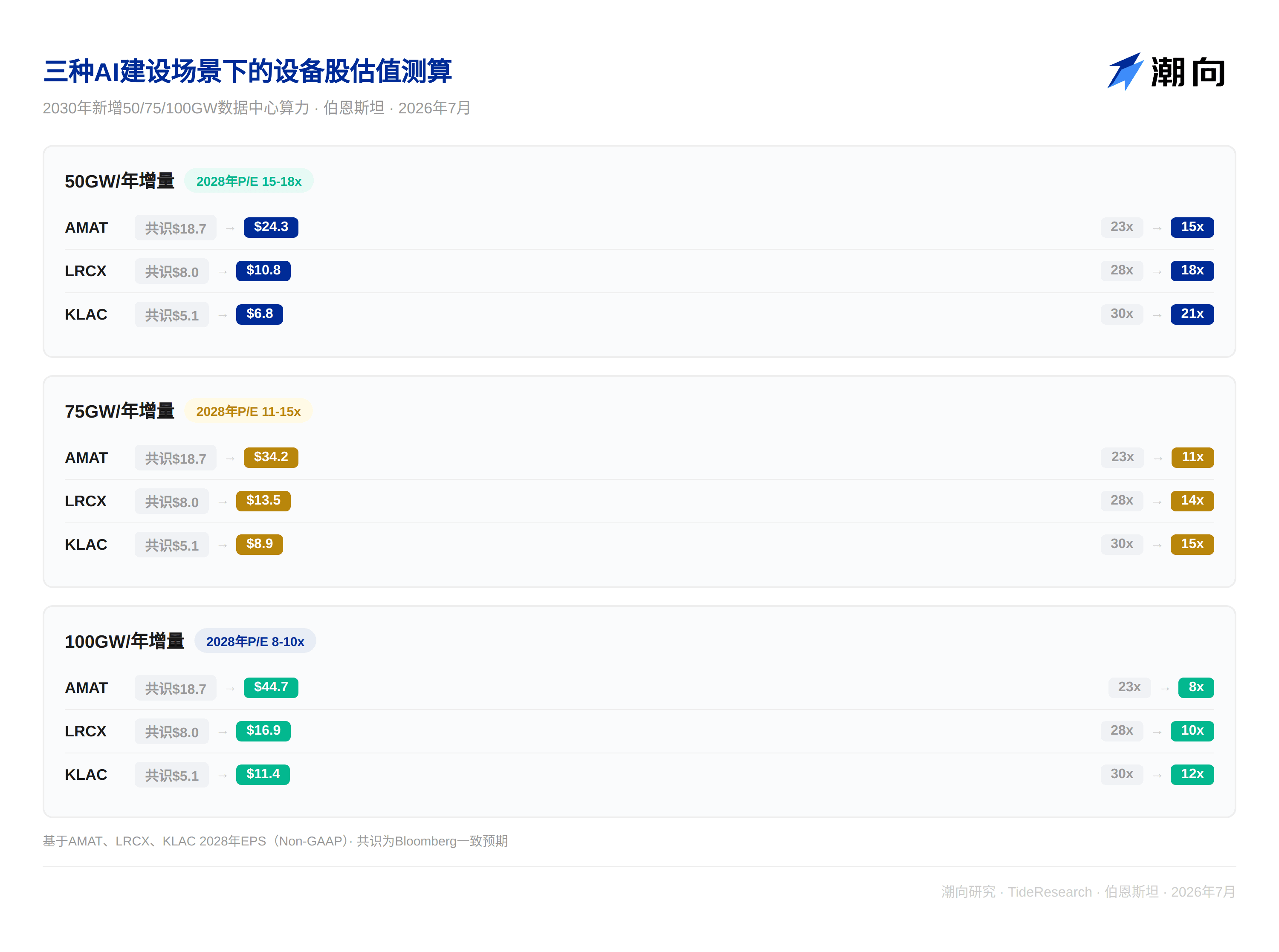This screenshot has width=1279, height=952.
Task: Click the footnote 基于AMAT、LRCX、KLAC 2028年EPS
Action: click(x=275, y=841)
